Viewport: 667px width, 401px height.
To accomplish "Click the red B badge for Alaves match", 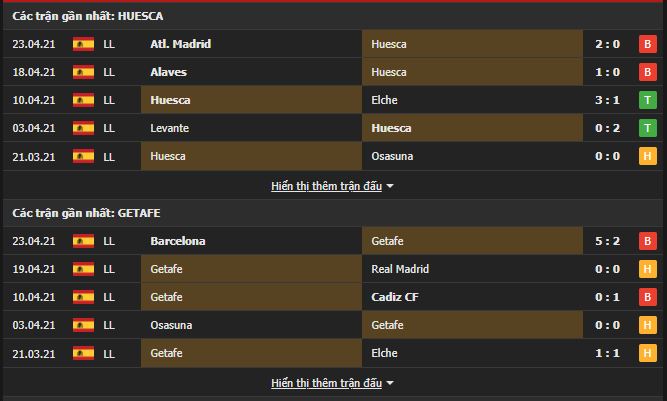I will click(647, 72).
